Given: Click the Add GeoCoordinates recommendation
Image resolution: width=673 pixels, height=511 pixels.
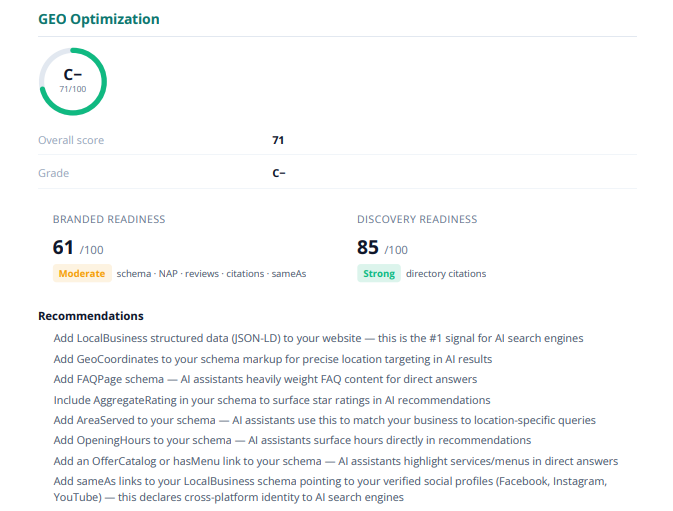Looking at the screenshot, I should (273, 359).
